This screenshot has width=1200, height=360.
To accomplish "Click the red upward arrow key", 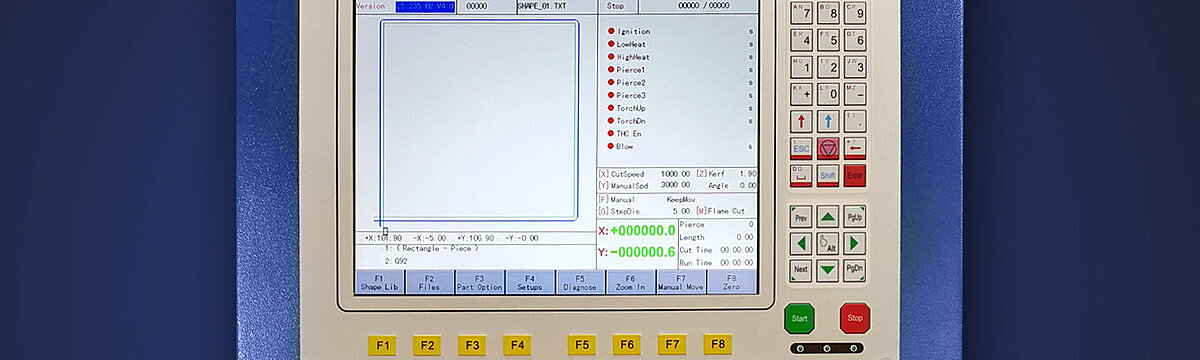I will 801,121.
